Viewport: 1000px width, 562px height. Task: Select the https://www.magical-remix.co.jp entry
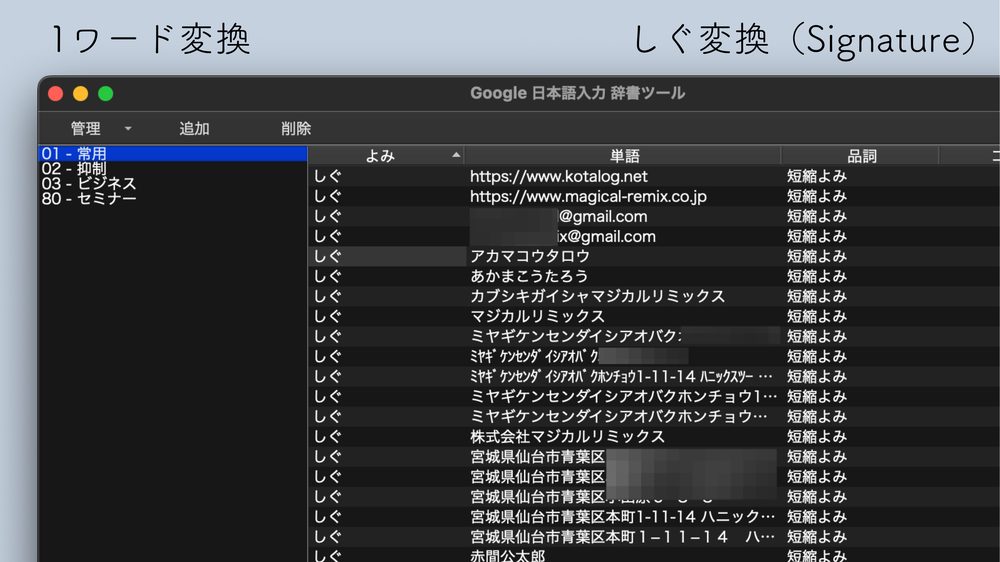click(588, 196)
